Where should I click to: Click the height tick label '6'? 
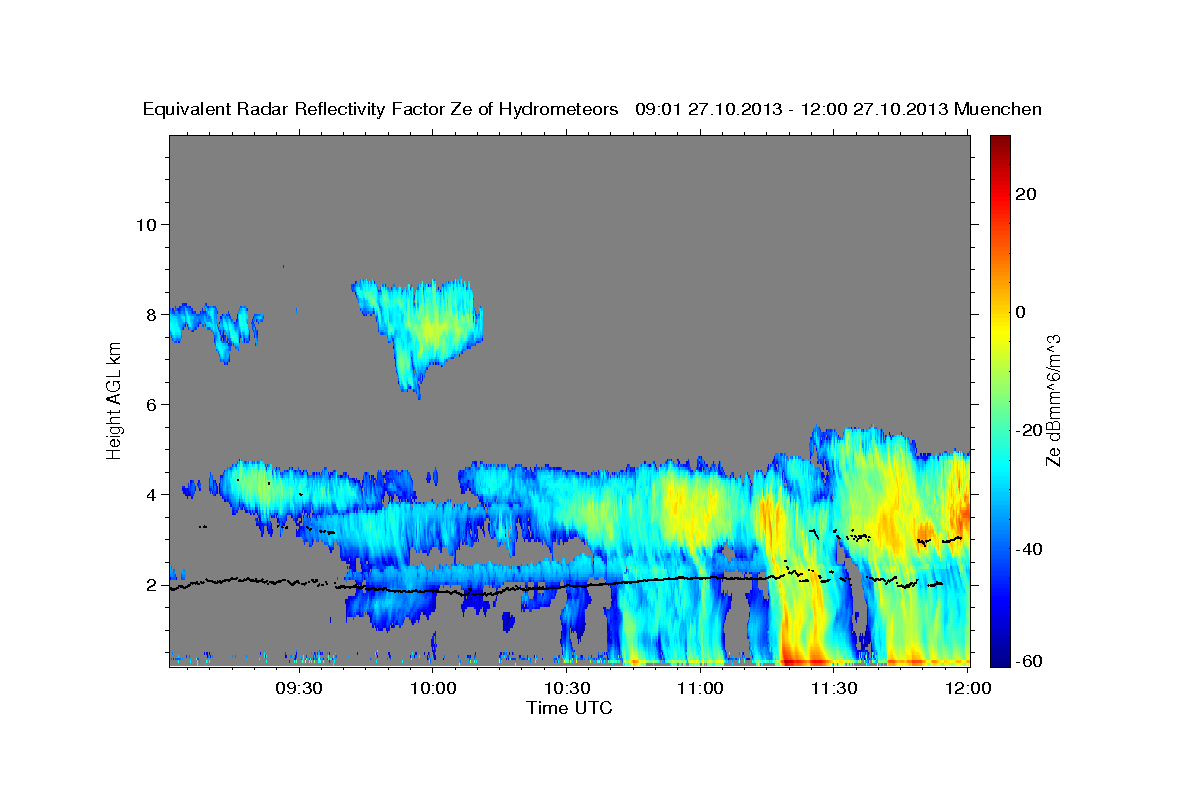click(x=151, y=404)
